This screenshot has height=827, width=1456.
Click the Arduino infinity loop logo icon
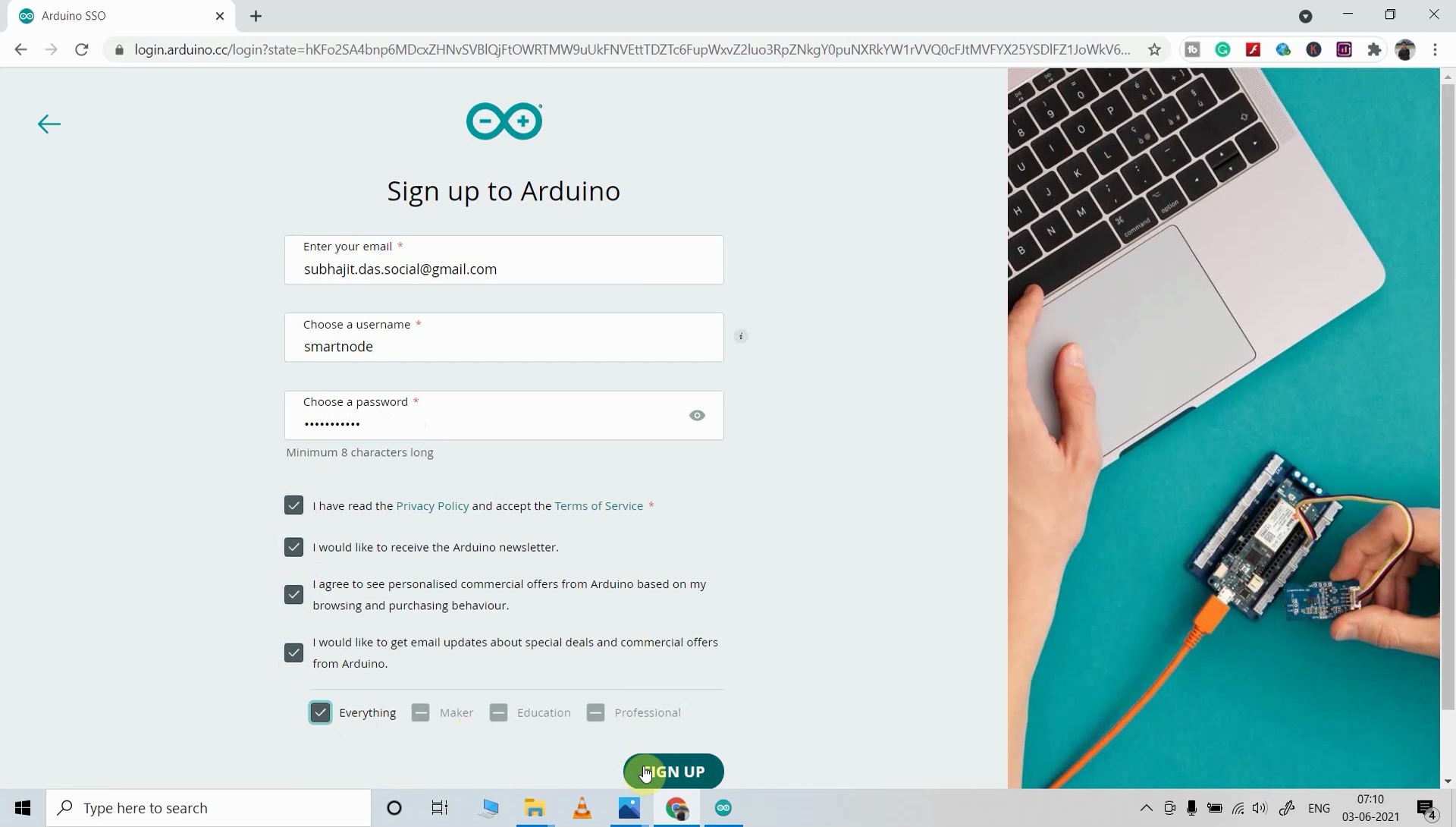(x=503, y=120)
